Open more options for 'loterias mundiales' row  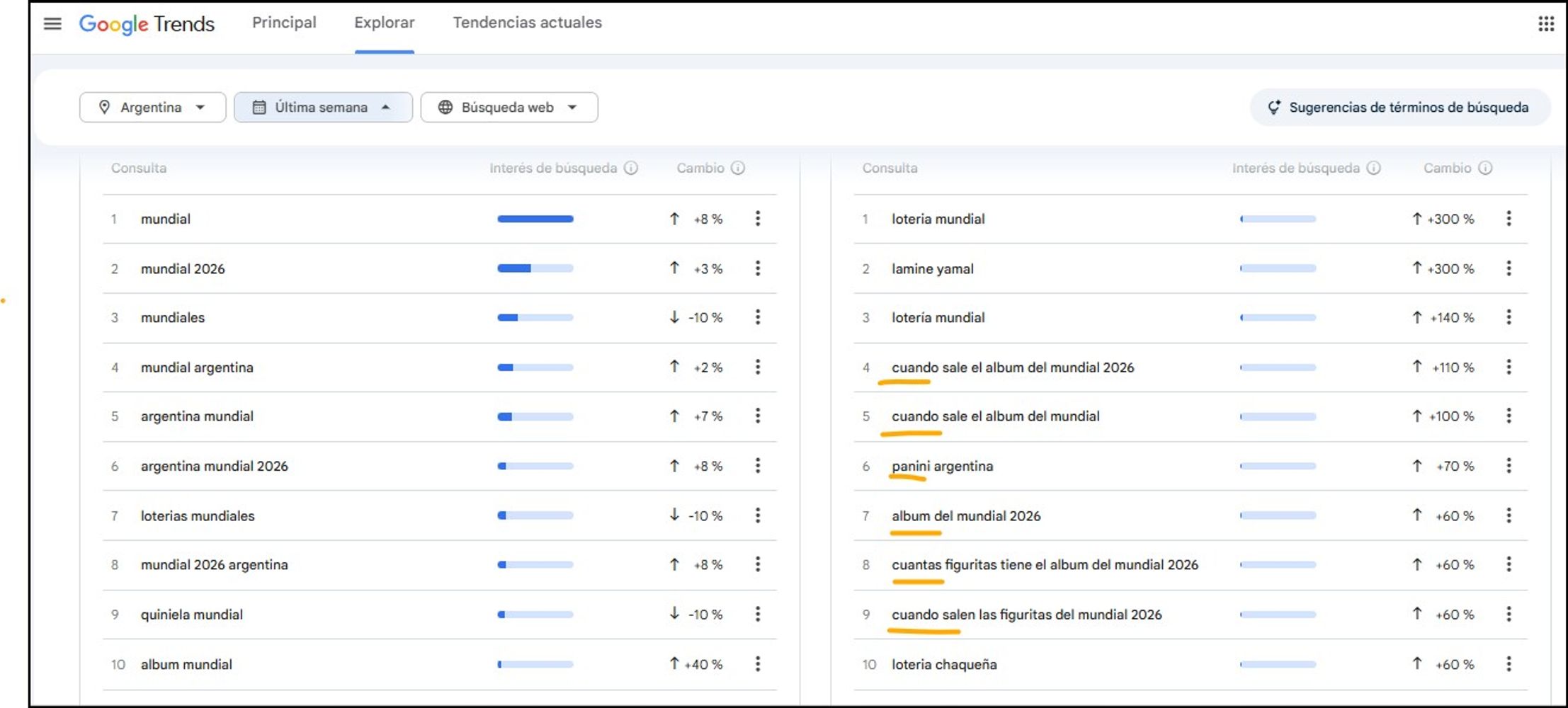758,515
